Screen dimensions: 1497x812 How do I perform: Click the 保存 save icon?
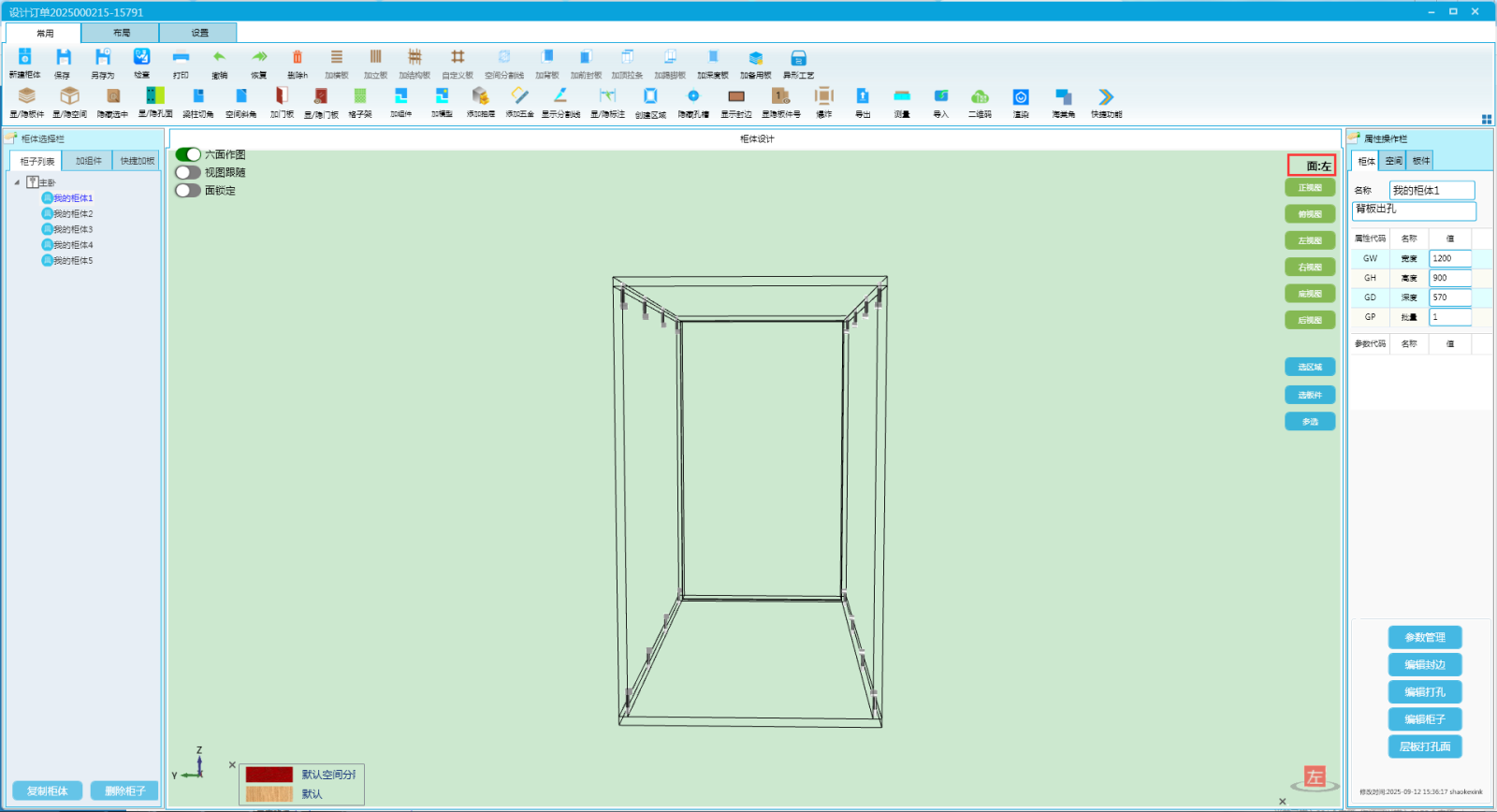point(63,58)
